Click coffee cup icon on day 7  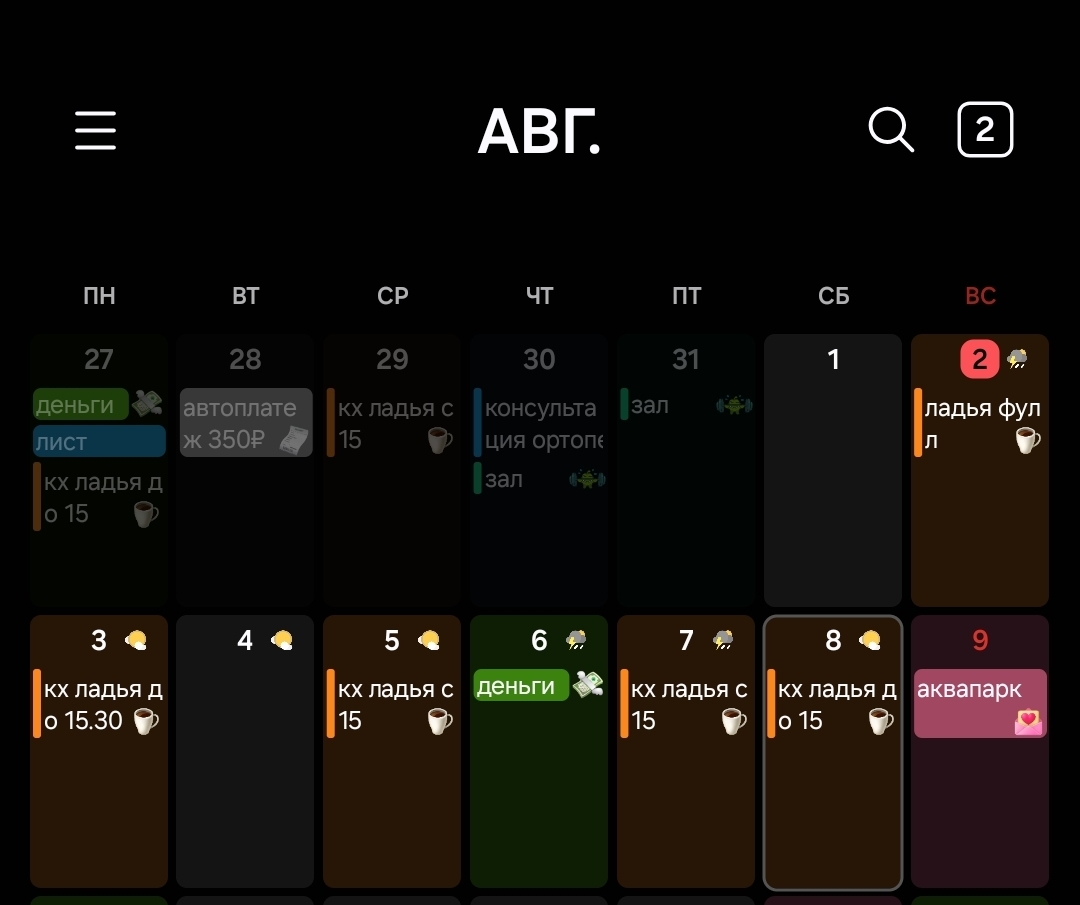coord(734,721)
